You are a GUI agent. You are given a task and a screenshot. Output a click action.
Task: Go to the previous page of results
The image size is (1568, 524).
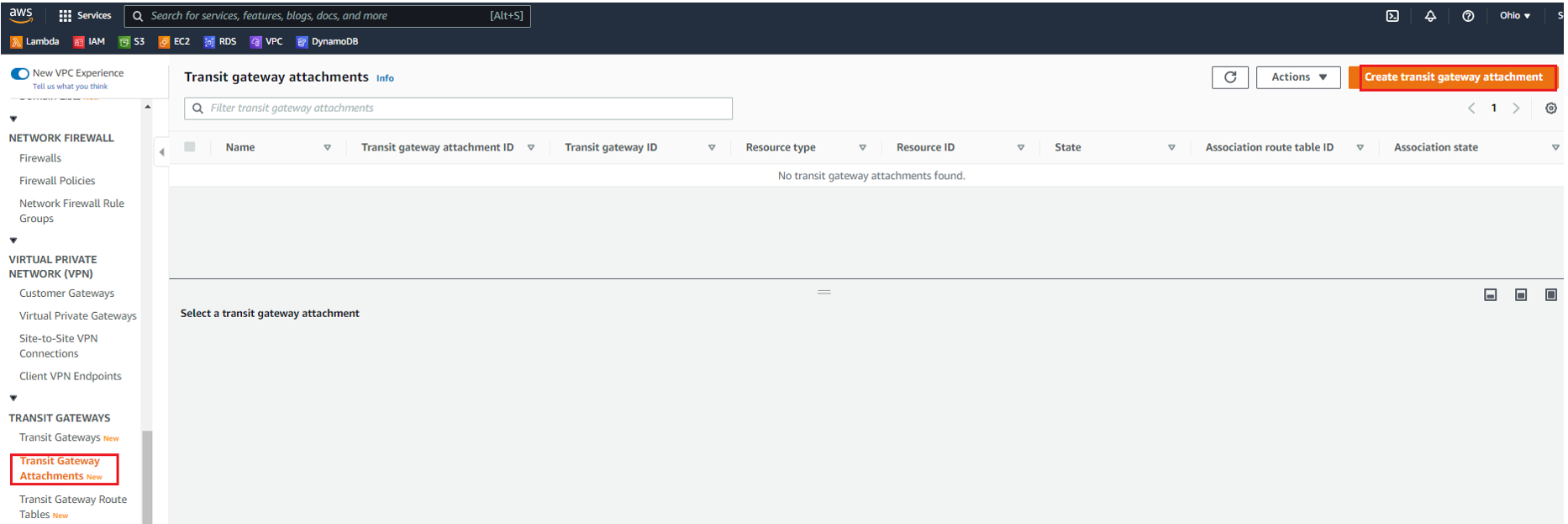1471,109
